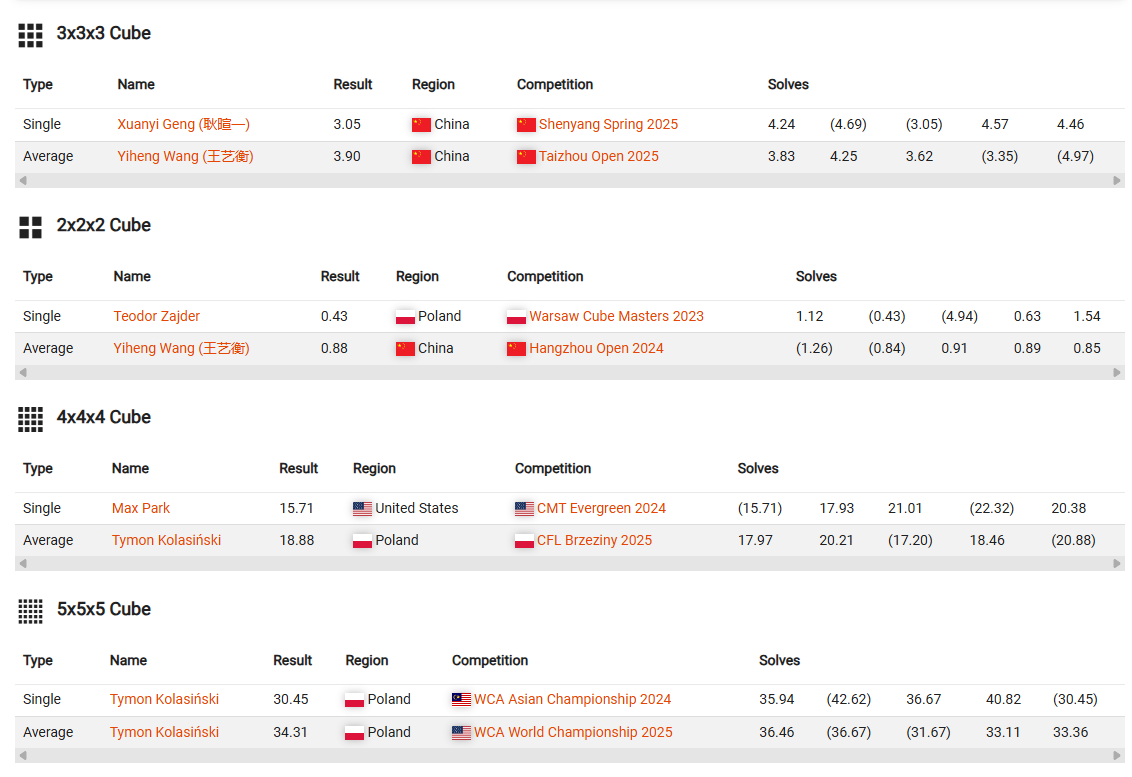Image resolution: width=1132 pixels, height=777 pixels.
Task: Click the (22.32) solve in Max Park row
Action: click(991, 508)
